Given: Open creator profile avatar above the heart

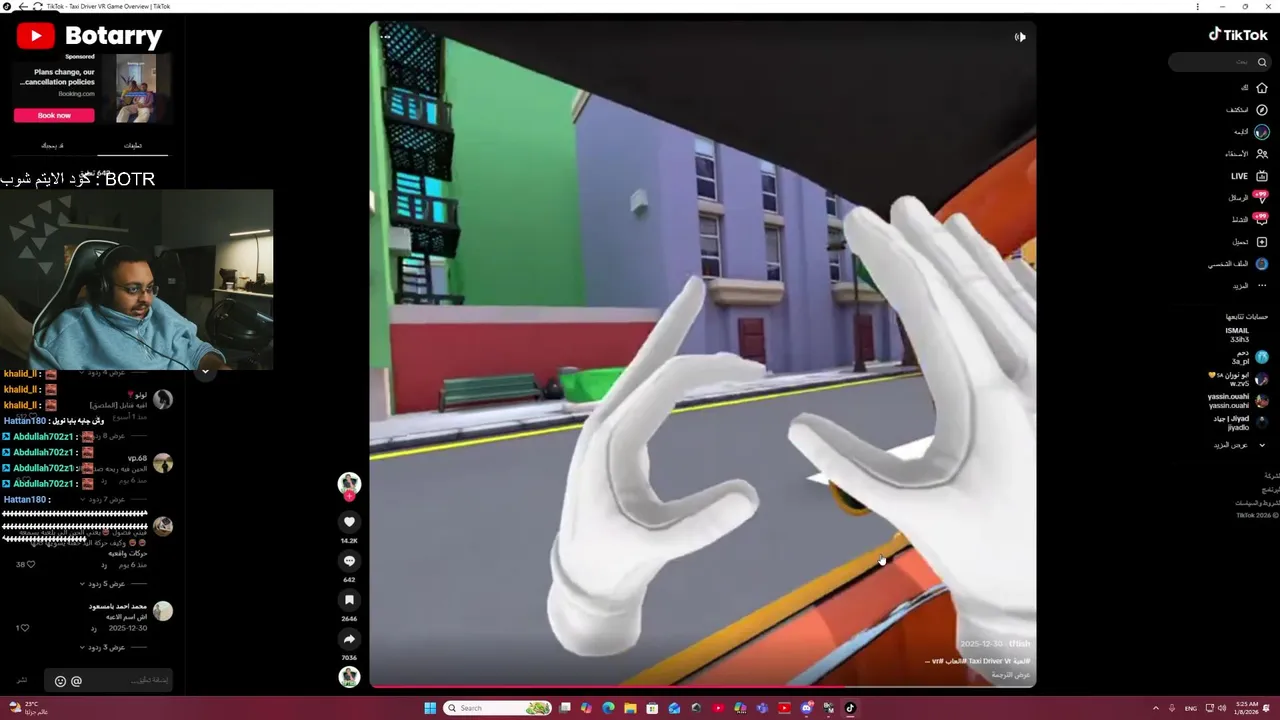Looking at the screenshot, I should pos(349,483).
